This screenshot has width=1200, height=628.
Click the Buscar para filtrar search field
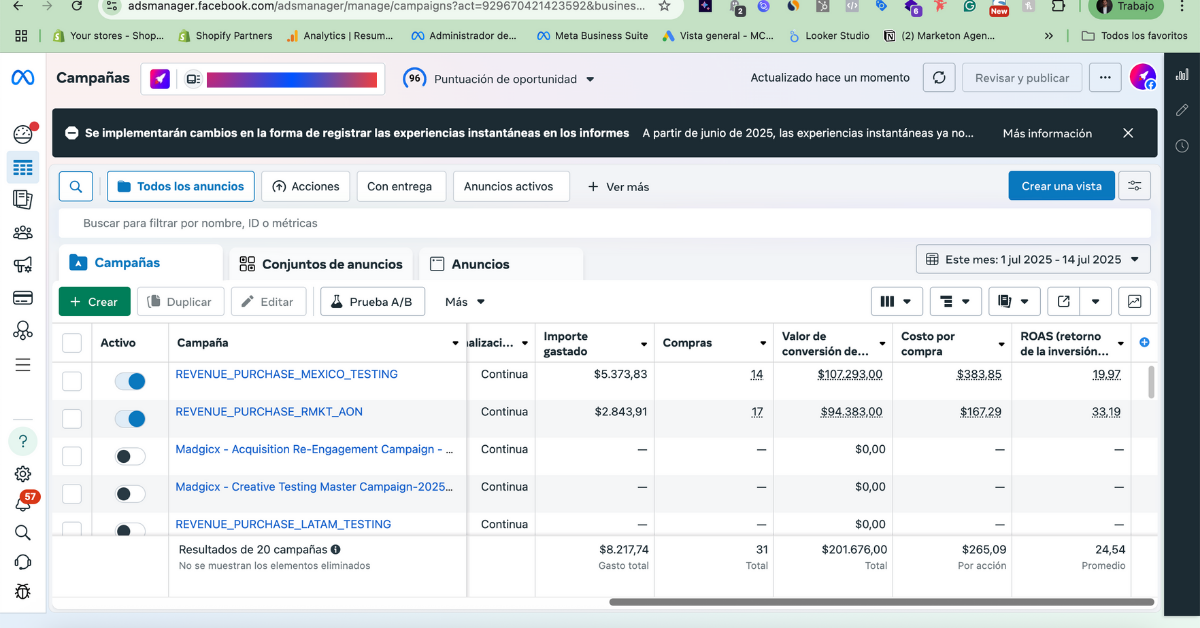coord(604,223)
